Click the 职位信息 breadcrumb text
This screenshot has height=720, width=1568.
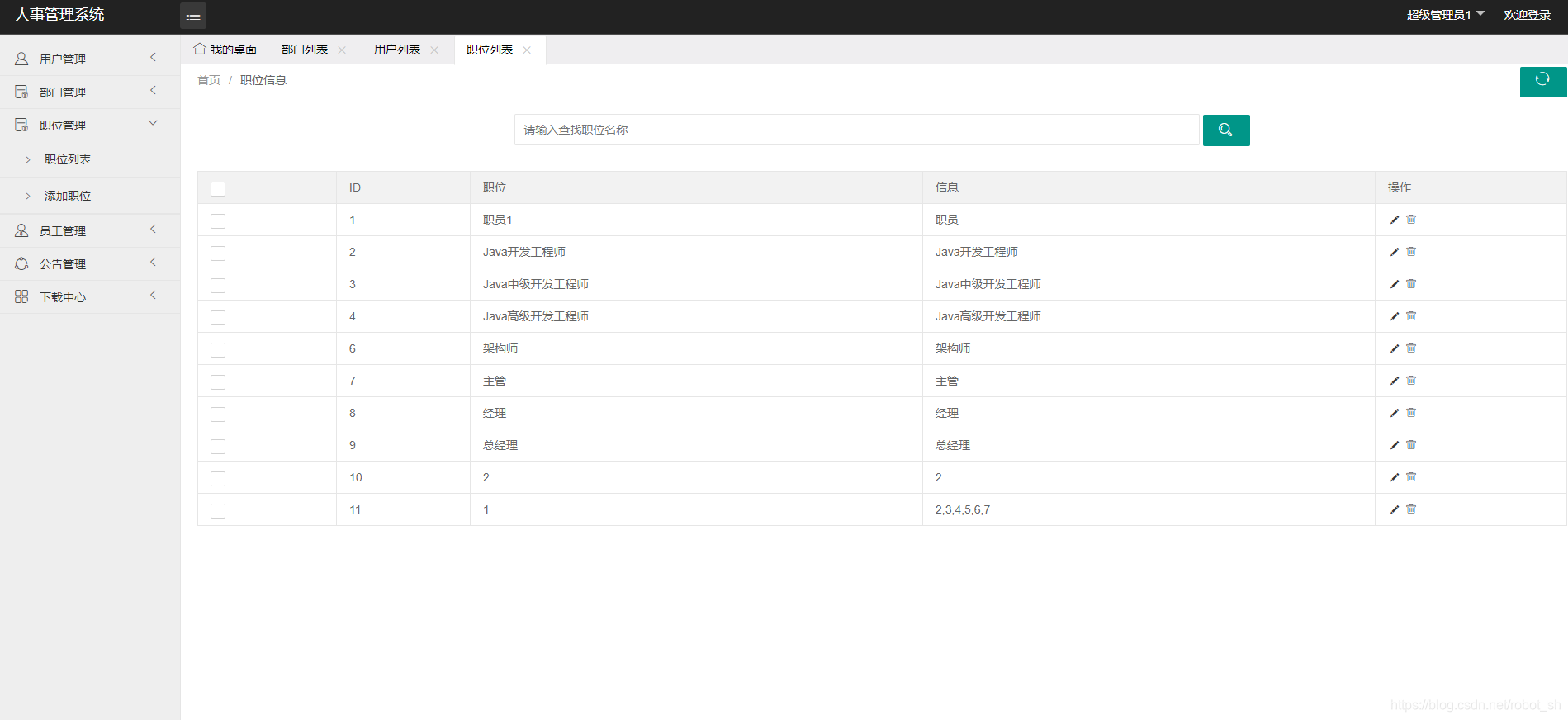coord(263,80)
